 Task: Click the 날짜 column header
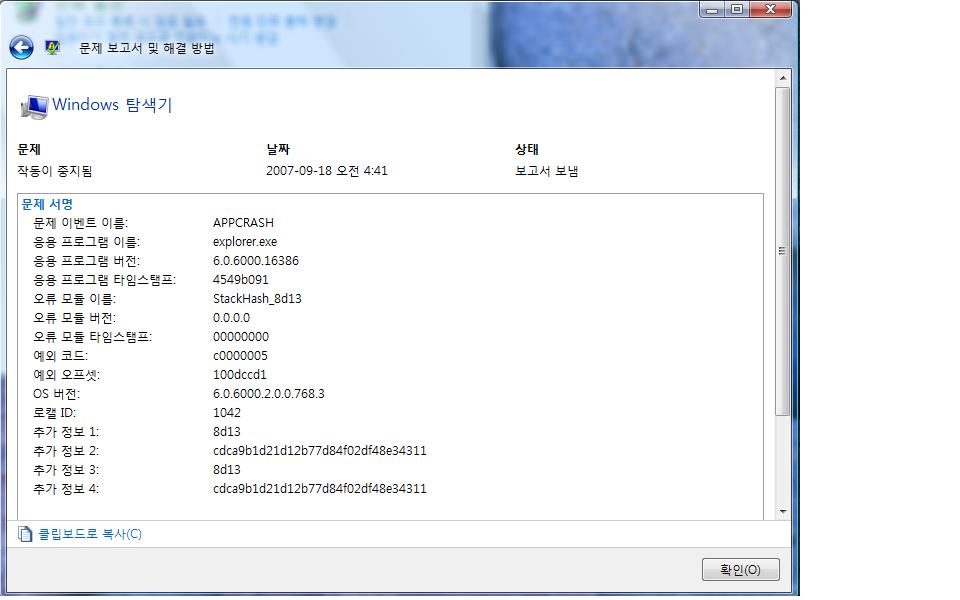pos(278,149)
